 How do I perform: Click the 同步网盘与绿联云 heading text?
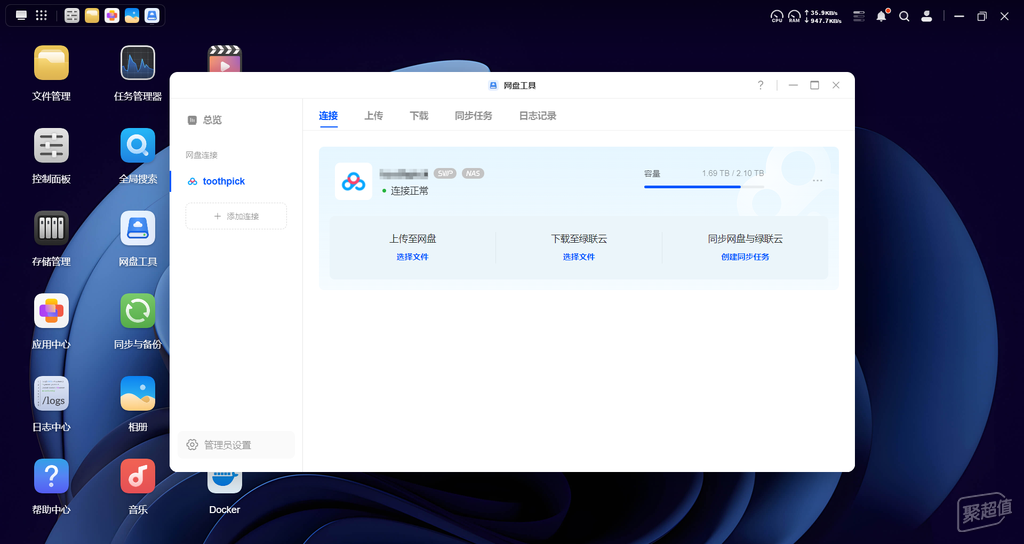coord(745,239)
